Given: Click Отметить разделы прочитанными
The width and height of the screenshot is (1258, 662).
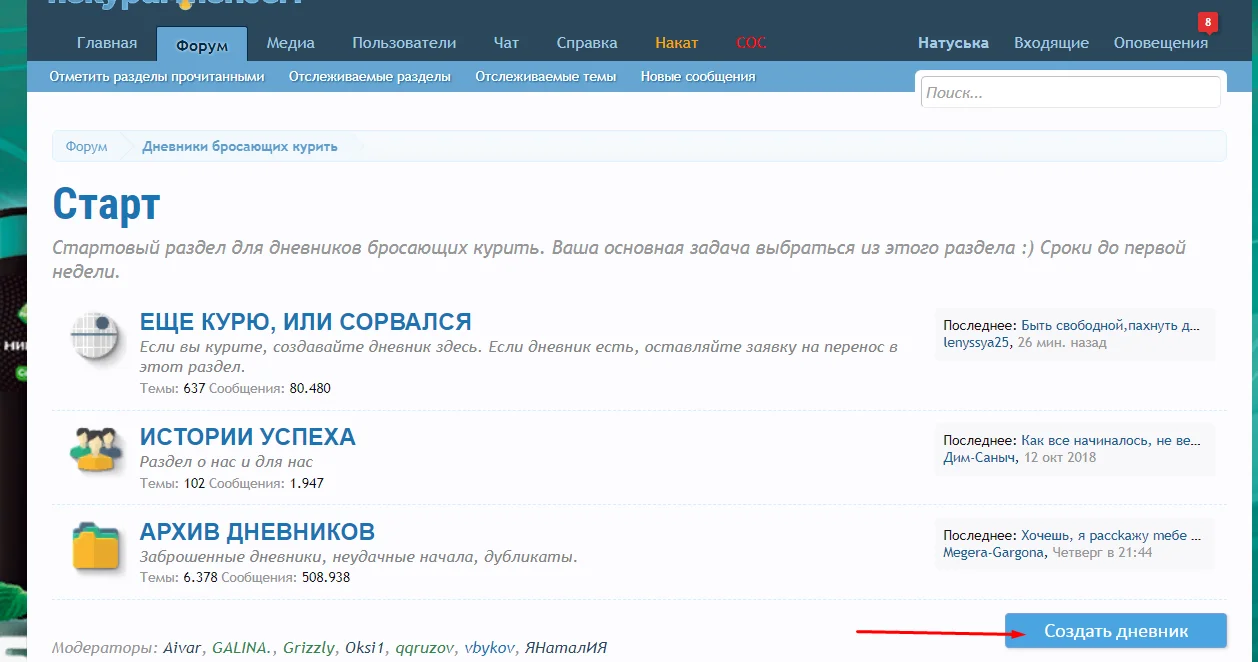Looking at the screenshot, I should pyautogui.click(x=157, y=76).
